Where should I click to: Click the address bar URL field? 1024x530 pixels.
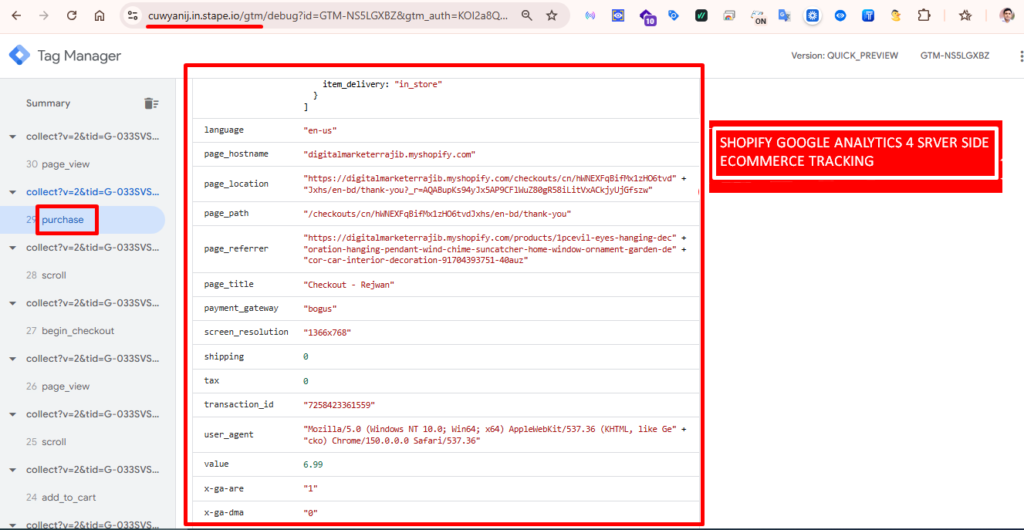[x=328, y=16]
